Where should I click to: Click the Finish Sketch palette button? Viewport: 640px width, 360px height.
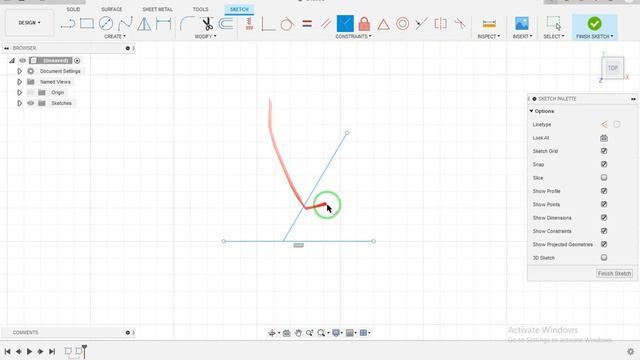coord(614,273)
